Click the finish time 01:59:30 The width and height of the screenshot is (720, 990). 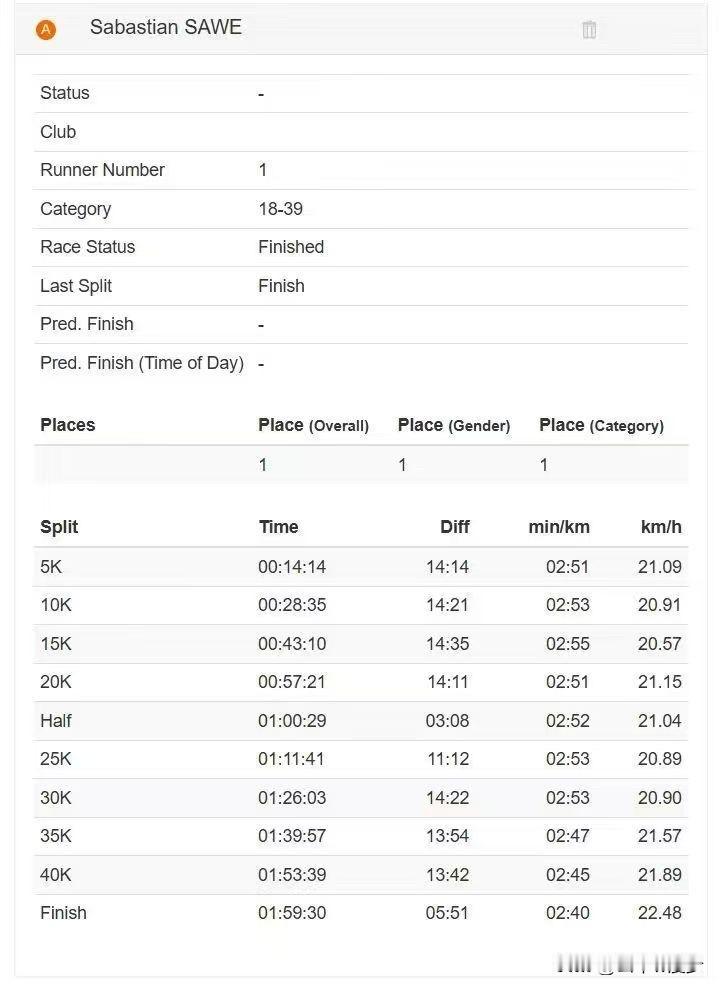tap(292, 913)
